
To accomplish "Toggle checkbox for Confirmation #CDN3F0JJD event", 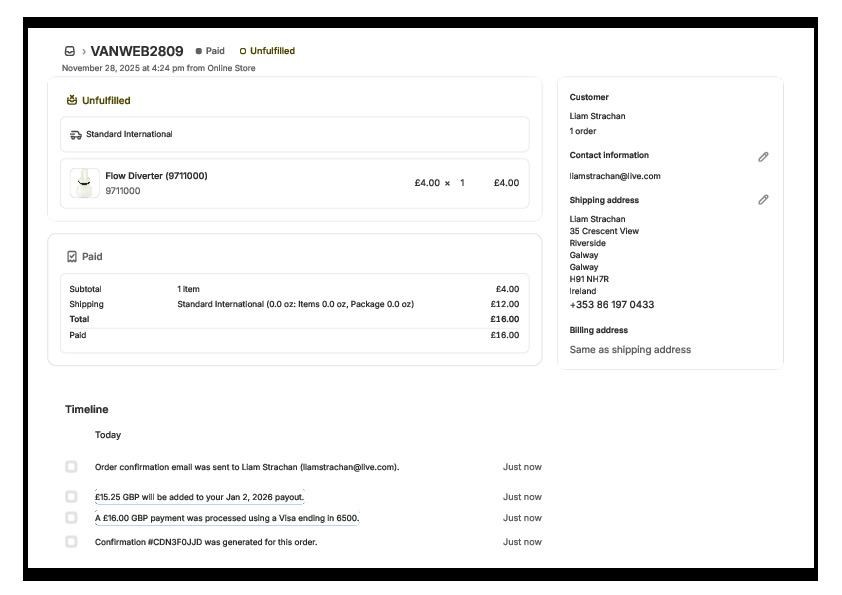I will coord(71,542).
